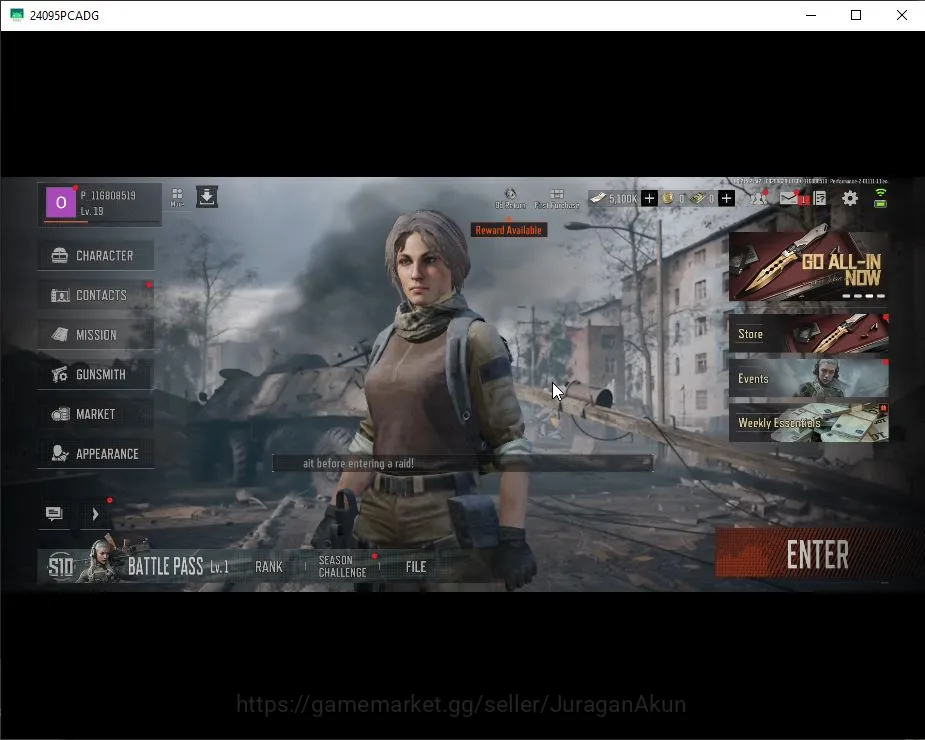This screenshot has height=740, width=925.
Task: Open the GO ALL-IN NOW banner
Action: coord(809,266)
